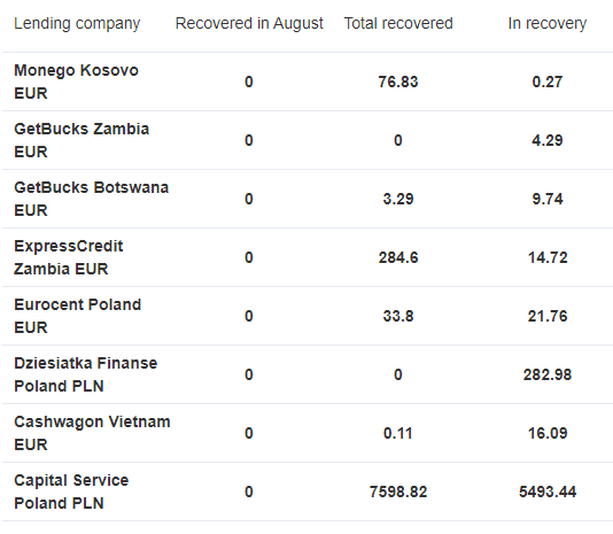This screenshot has height=534, width=613.
Task: Click total recovered value 7598.82
Action: click(398, 492)
